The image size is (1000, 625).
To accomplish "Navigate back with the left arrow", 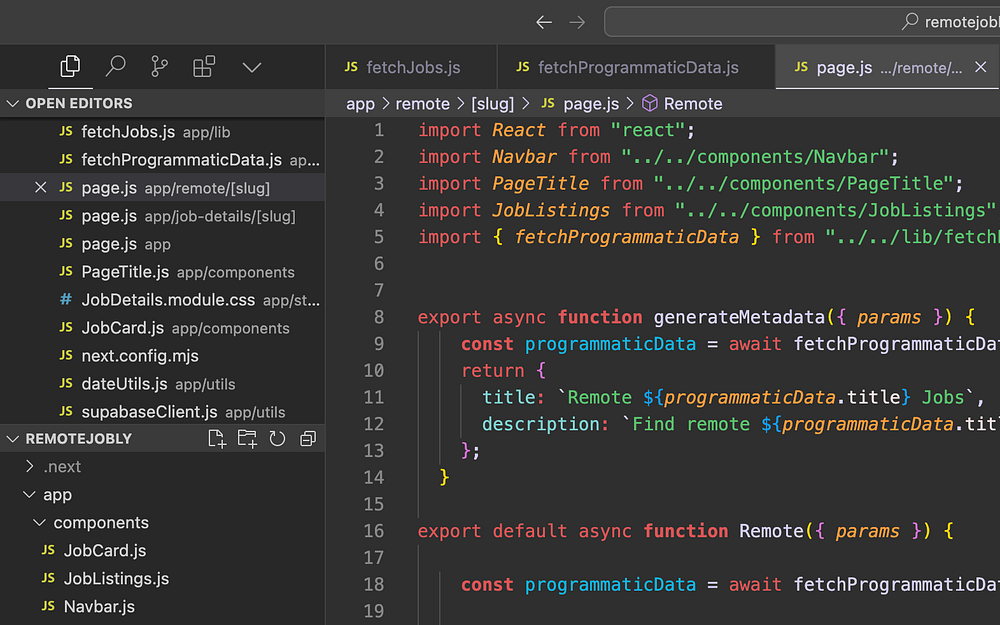I will (543, 22).
